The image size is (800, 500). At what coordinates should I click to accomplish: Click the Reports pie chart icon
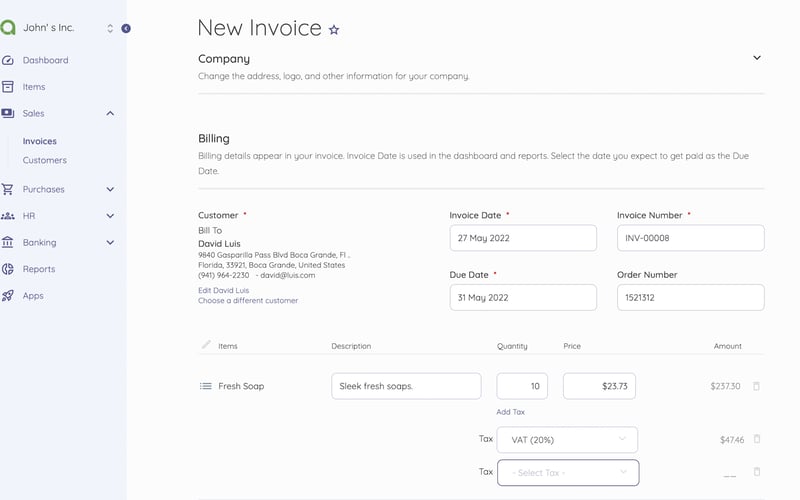click(x=8, y=269)
